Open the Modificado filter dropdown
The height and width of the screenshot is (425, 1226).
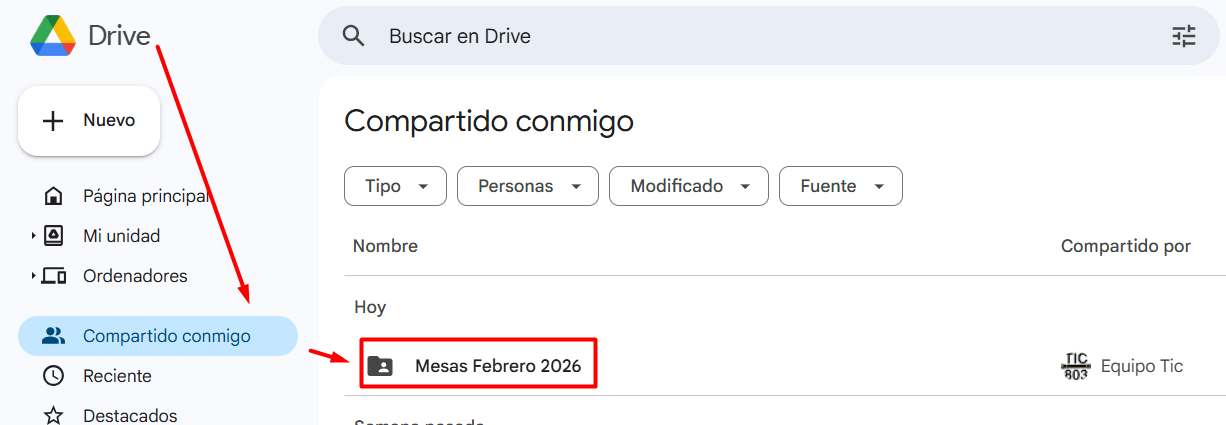pyautogui.click(x=688, y=186)
